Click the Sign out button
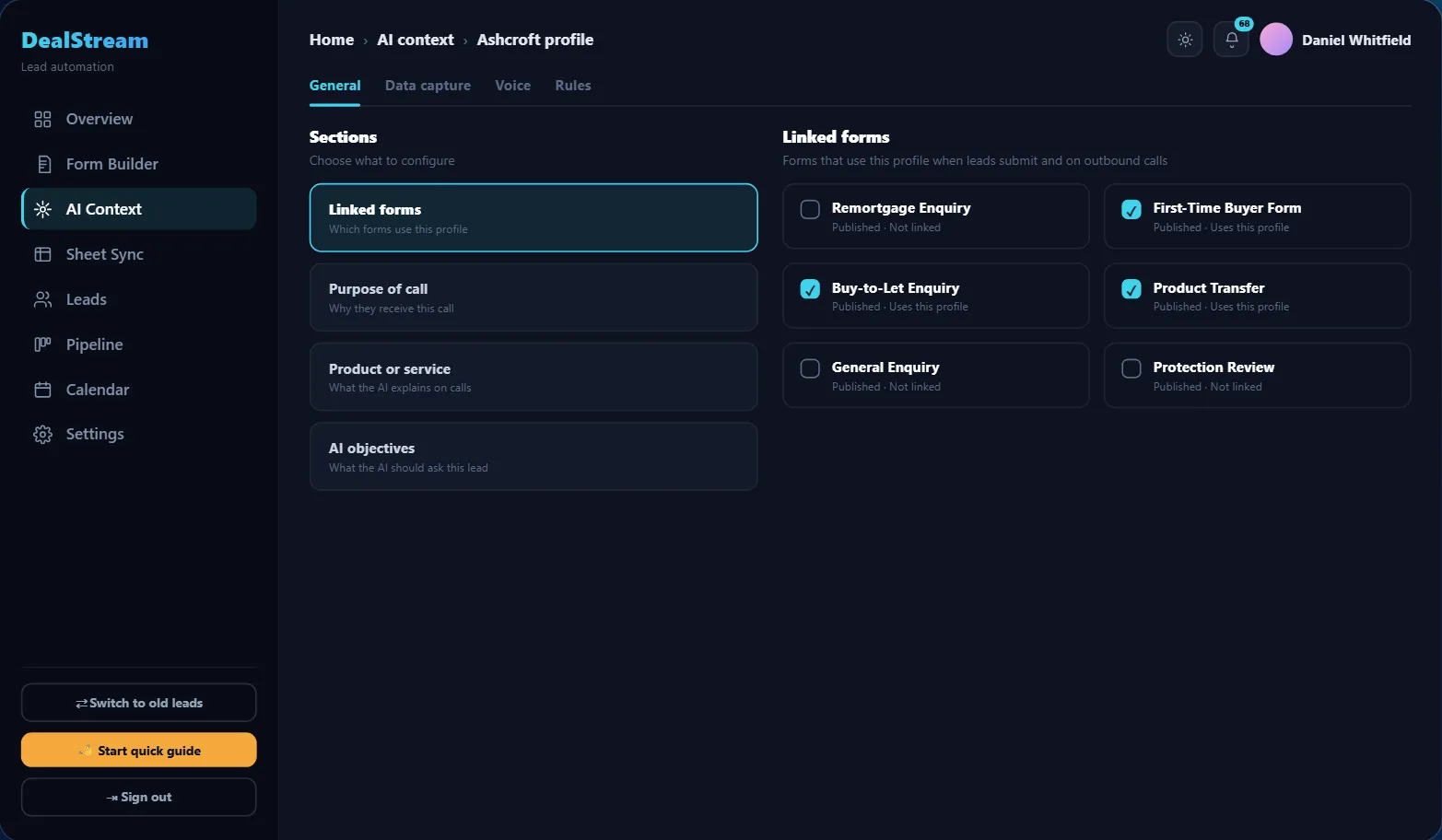Viewport: 1442px width, 840px height. pyautogui.click(x=139, y=797)
